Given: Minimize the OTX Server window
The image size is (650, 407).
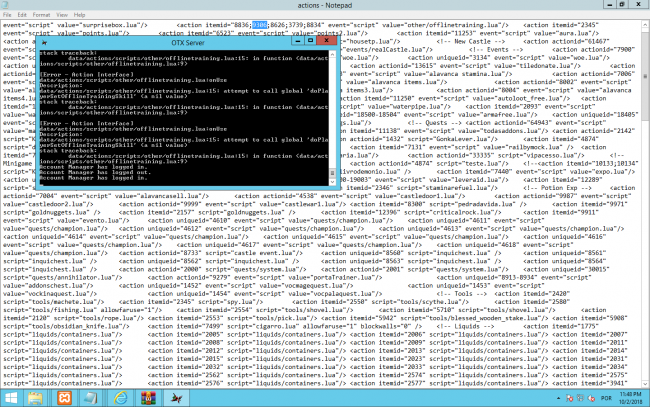Looking at the screenshot, I should [x=297, y=40].
